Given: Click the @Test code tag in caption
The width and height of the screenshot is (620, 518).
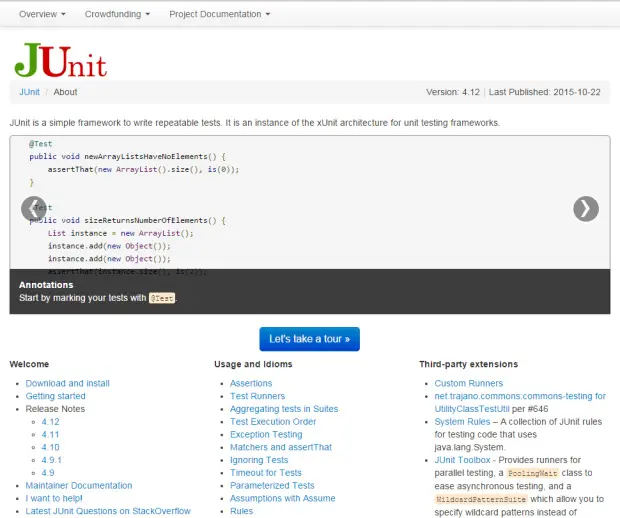Looking at the screenshot, I should pyautogui.click(x=162, y=298).
